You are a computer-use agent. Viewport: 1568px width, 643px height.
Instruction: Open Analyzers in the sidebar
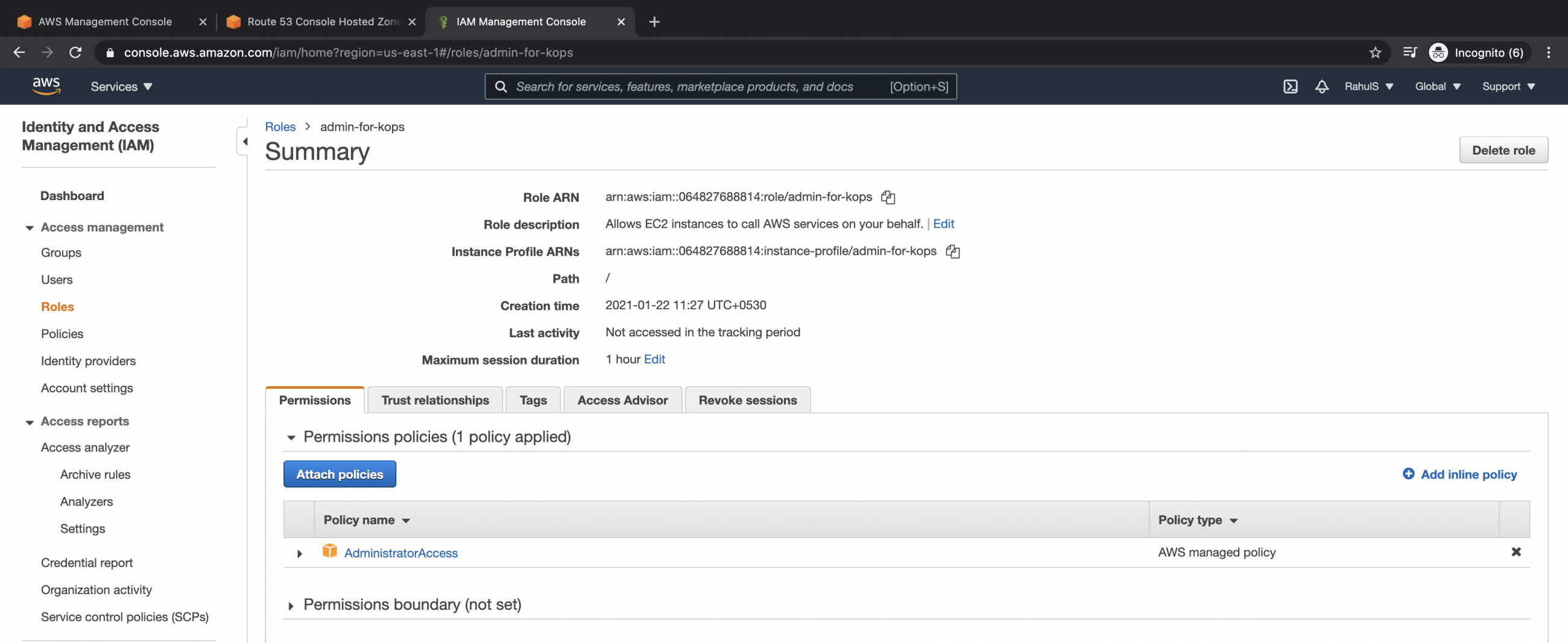(x=86, y=501)
